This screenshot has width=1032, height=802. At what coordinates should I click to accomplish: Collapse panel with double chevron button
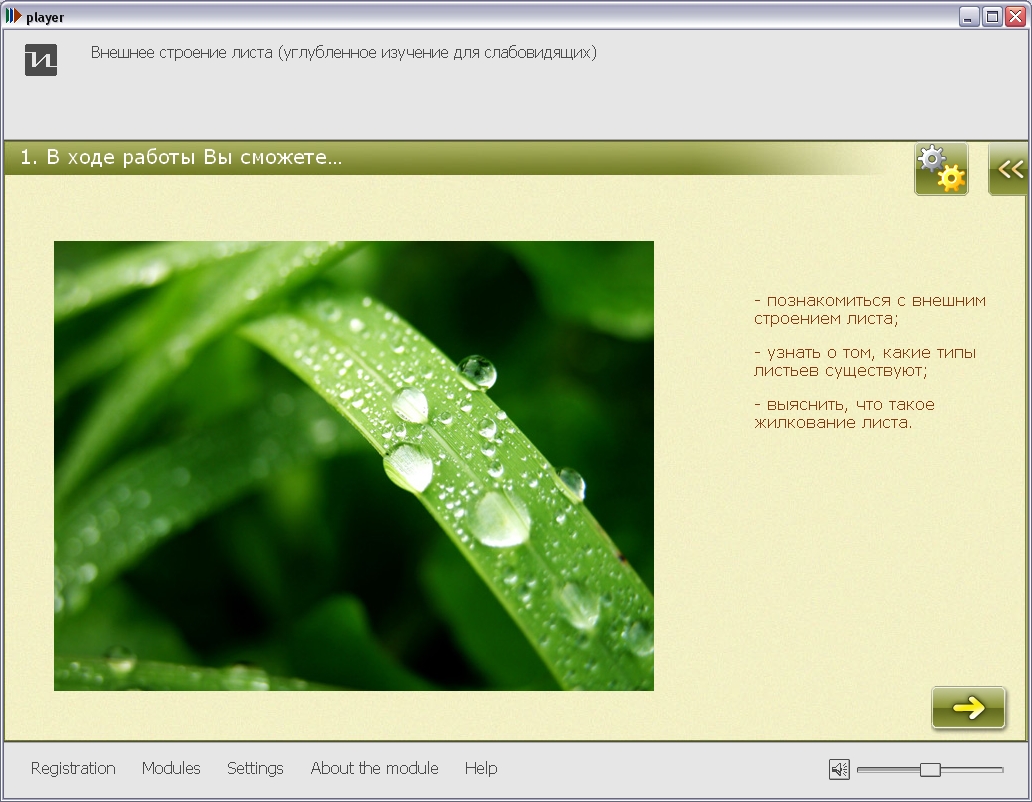click(1010, 169)
